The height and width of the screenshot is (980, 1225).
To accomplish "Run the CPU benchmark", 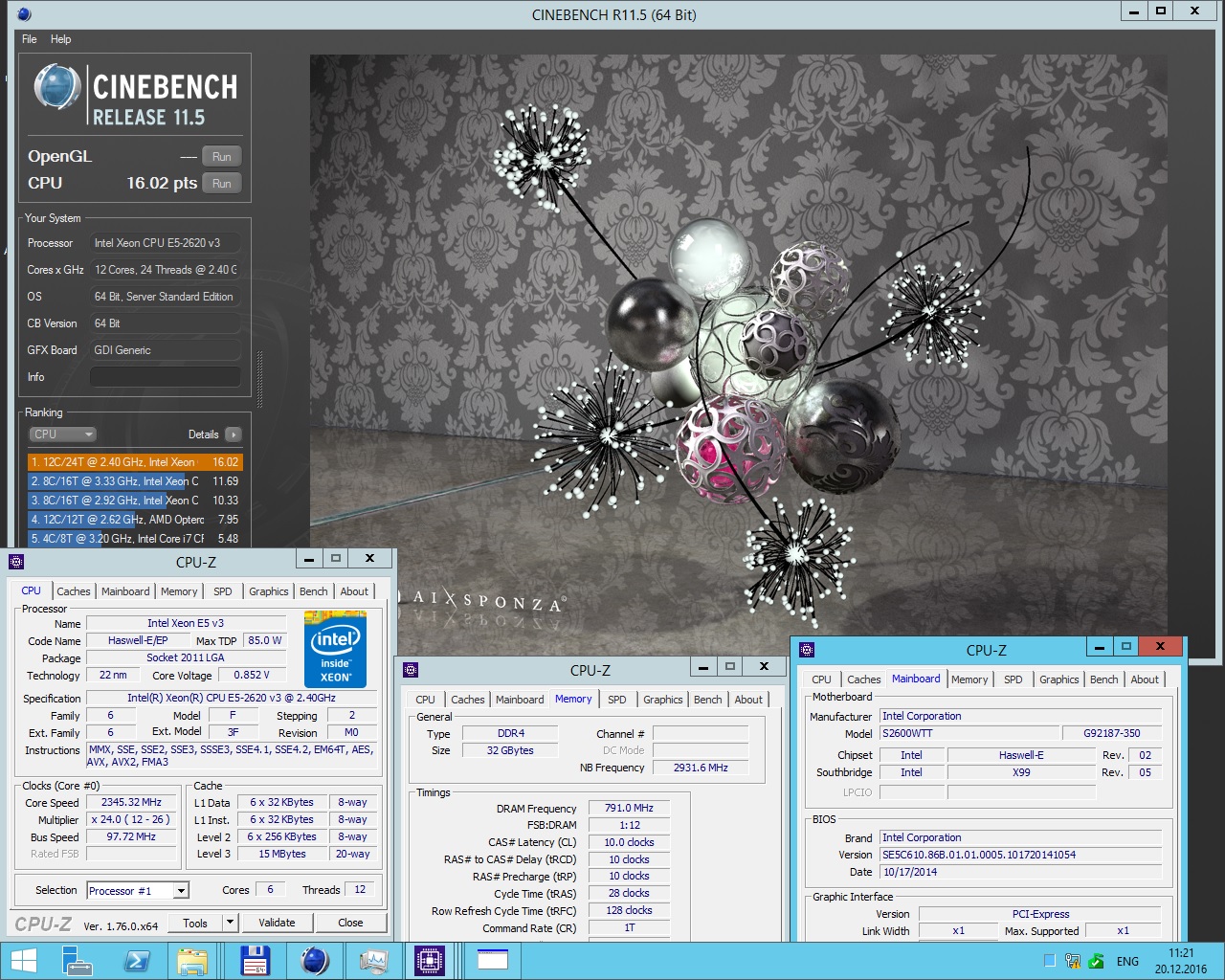I will tap(222, 183).
